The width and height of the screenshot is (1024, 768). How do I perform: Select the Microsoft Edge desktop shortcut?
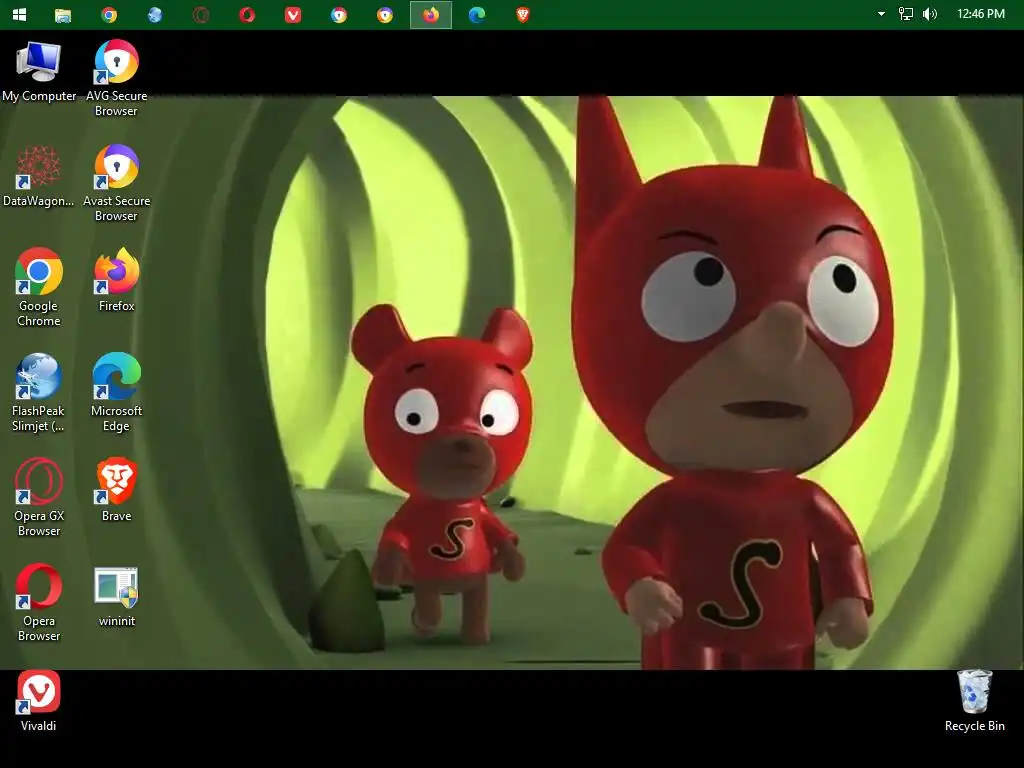[116, 393]
